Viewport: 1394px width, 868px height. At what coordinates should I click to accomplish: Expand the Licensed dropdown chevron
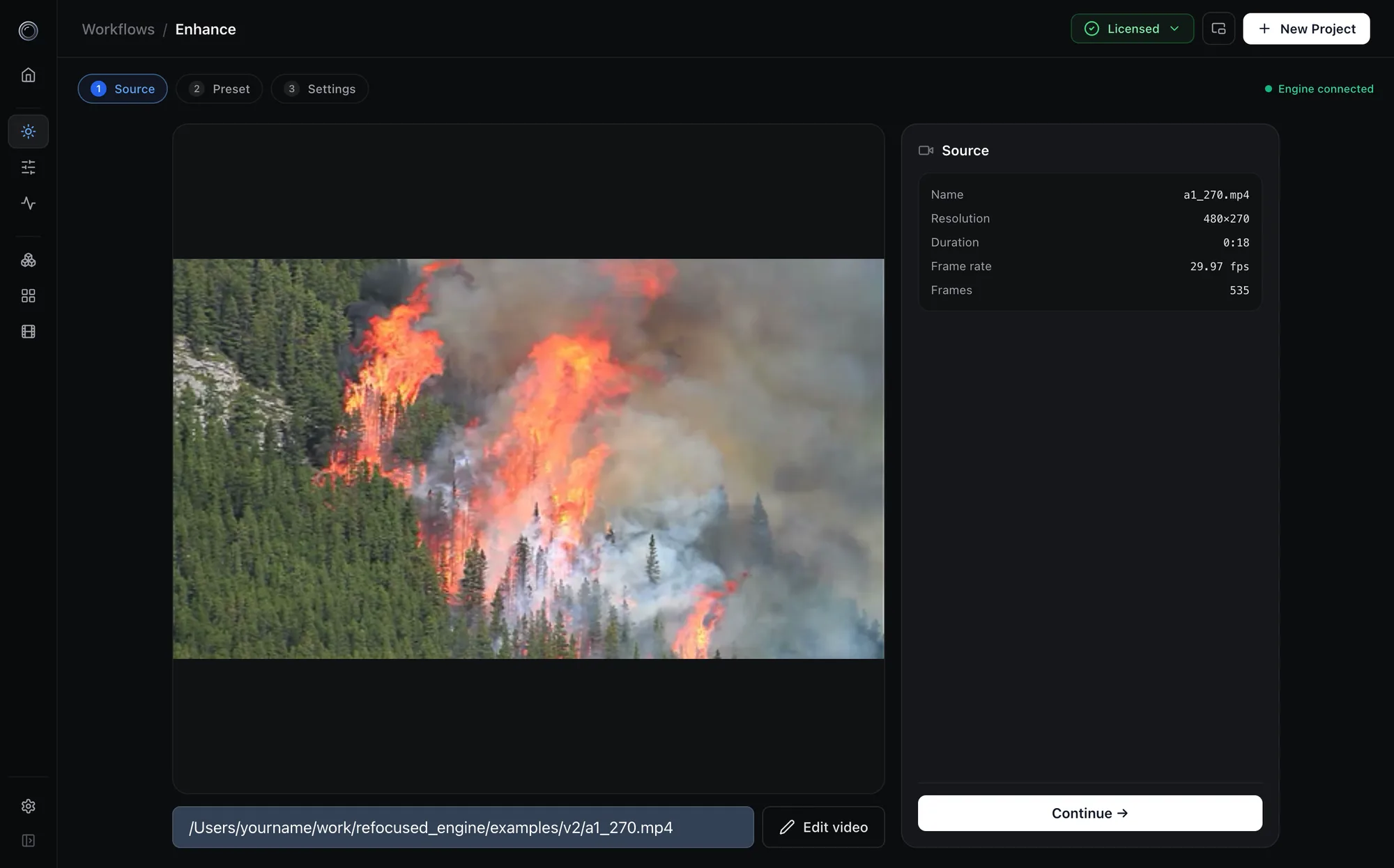click(1174, 29)
